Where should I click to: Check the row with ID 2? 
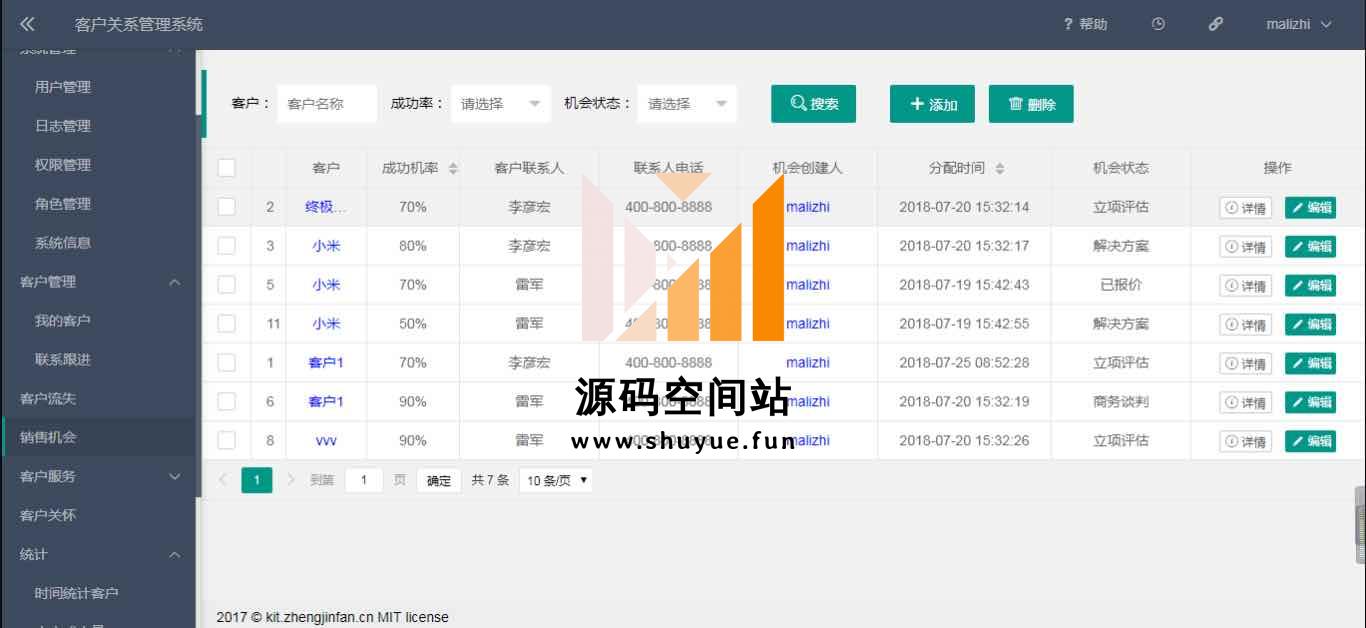tap(227, 207)
